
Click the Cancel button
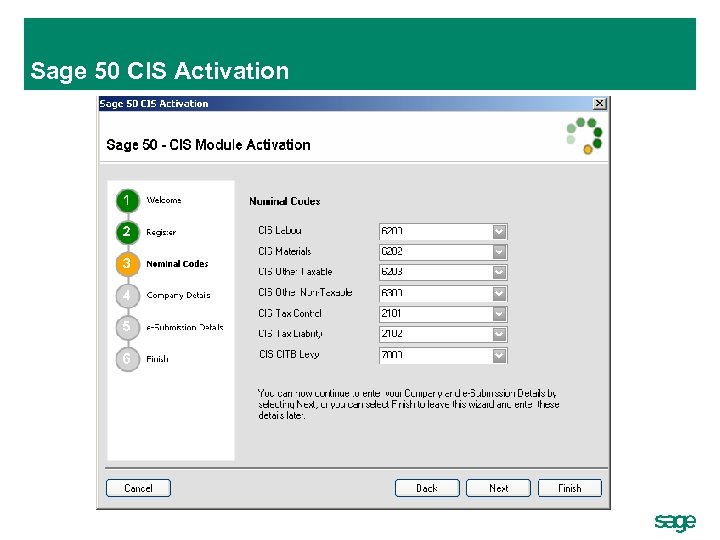pos(138,488)
